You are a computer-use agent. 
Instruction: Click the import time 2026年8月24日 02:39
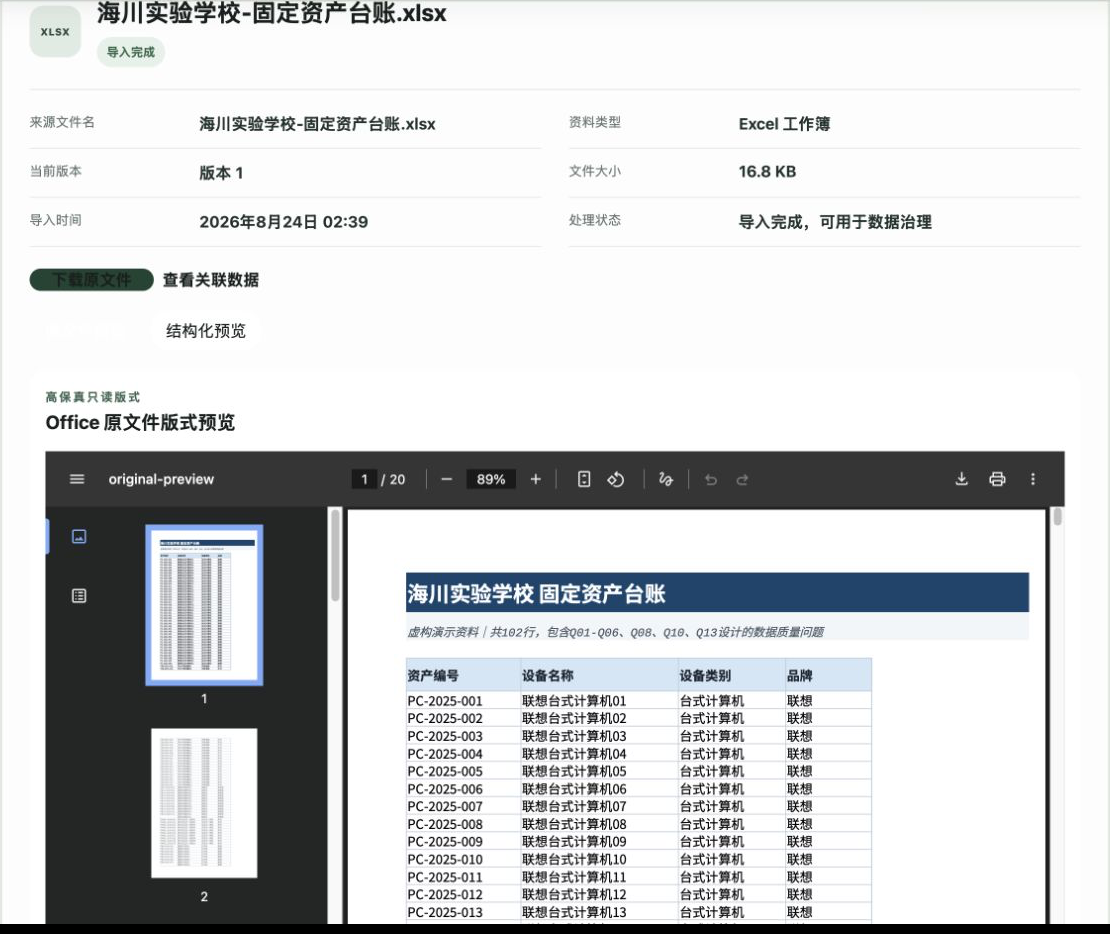284,222
